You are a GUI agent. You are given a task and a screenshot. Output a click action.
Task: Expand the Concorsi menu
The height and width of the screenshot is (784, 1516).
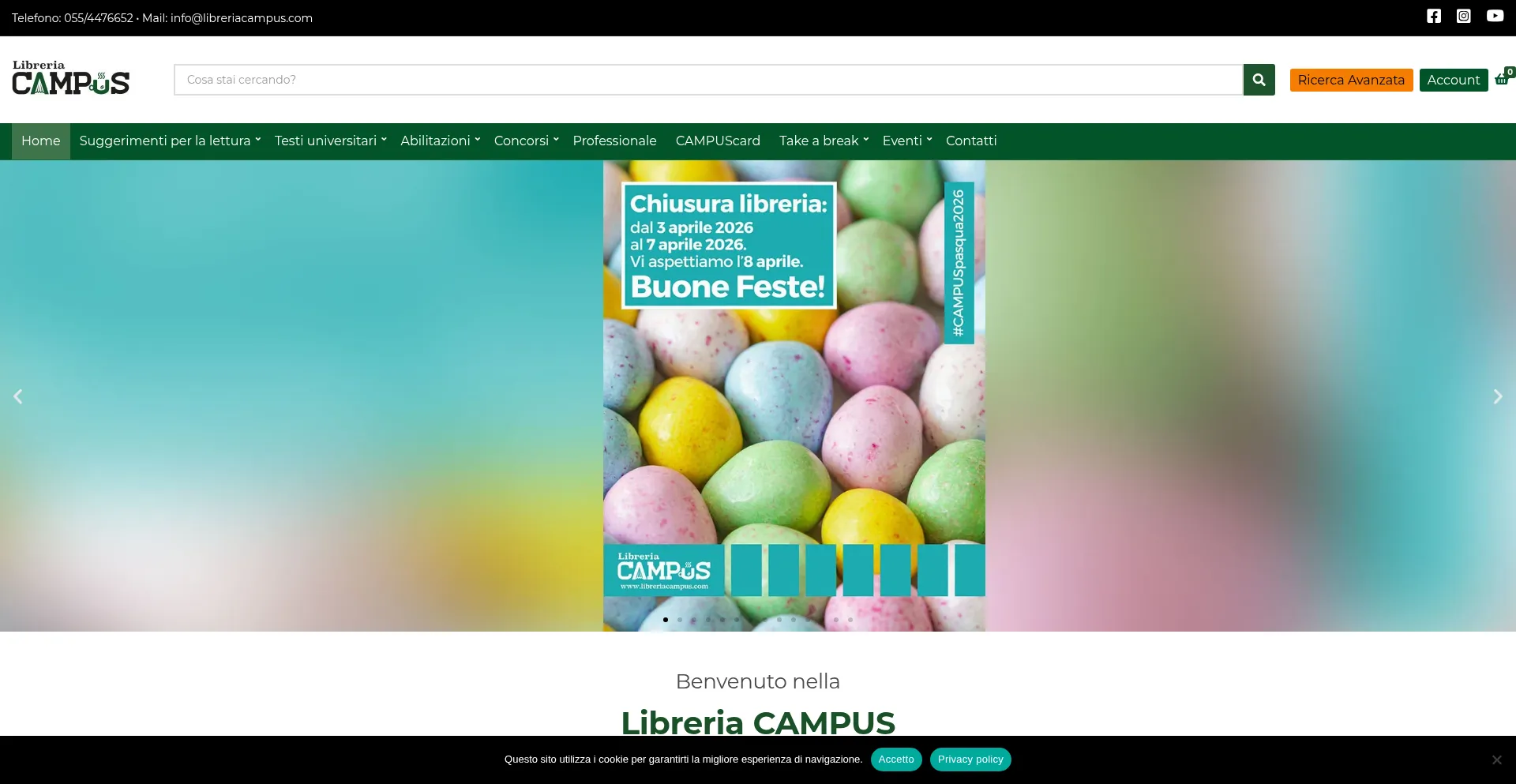(x=526, y=141)
